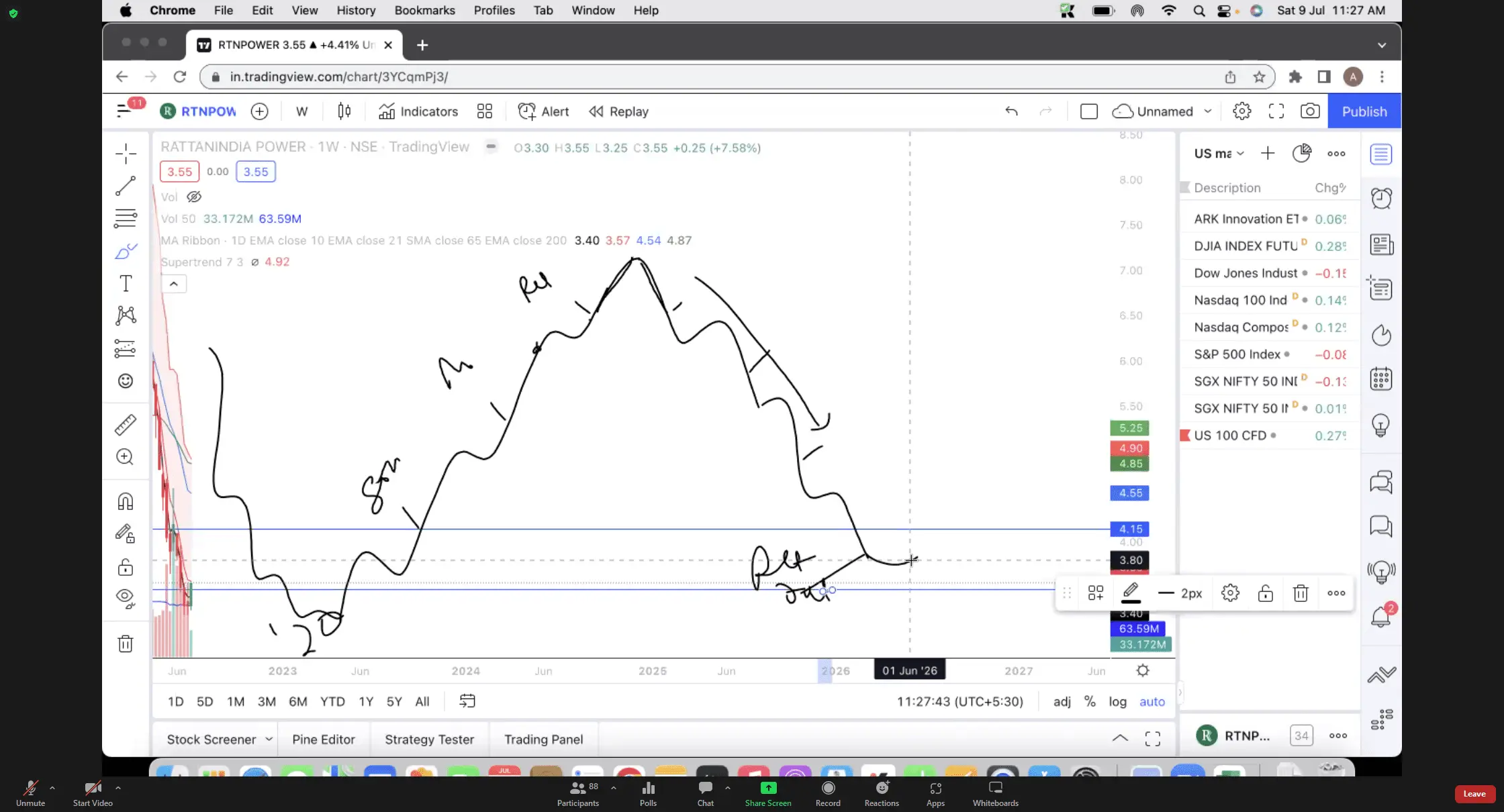Toggle log scale on price axis
This screenshot has height=812, width=1504.
[1117, 701]
